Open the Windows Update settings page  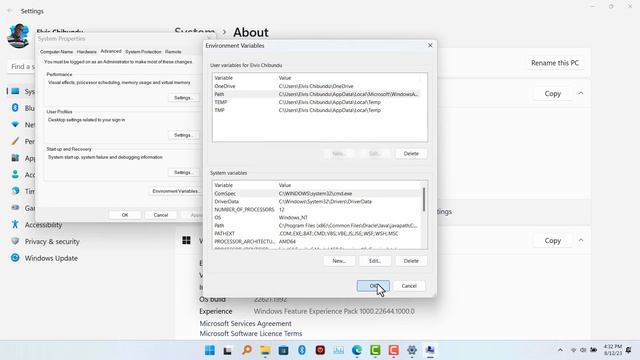tap(51, 258)
